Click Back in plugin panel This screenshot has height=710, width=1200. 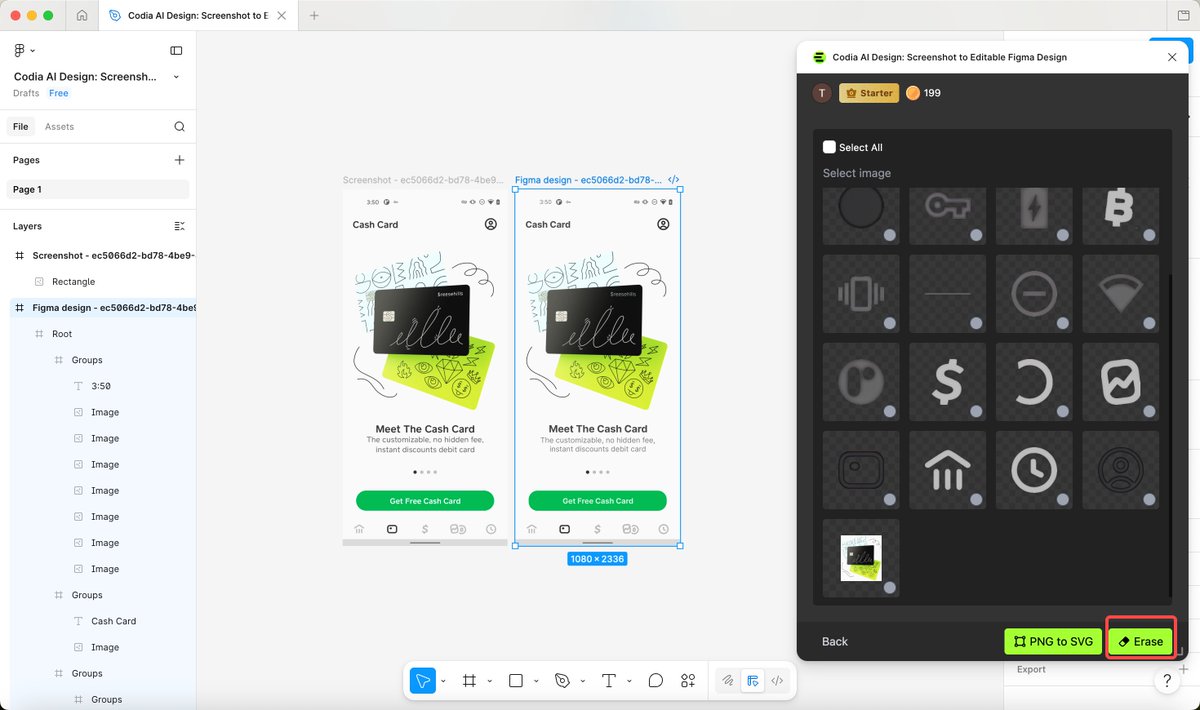pyautogui.click(x=835, y=642)
